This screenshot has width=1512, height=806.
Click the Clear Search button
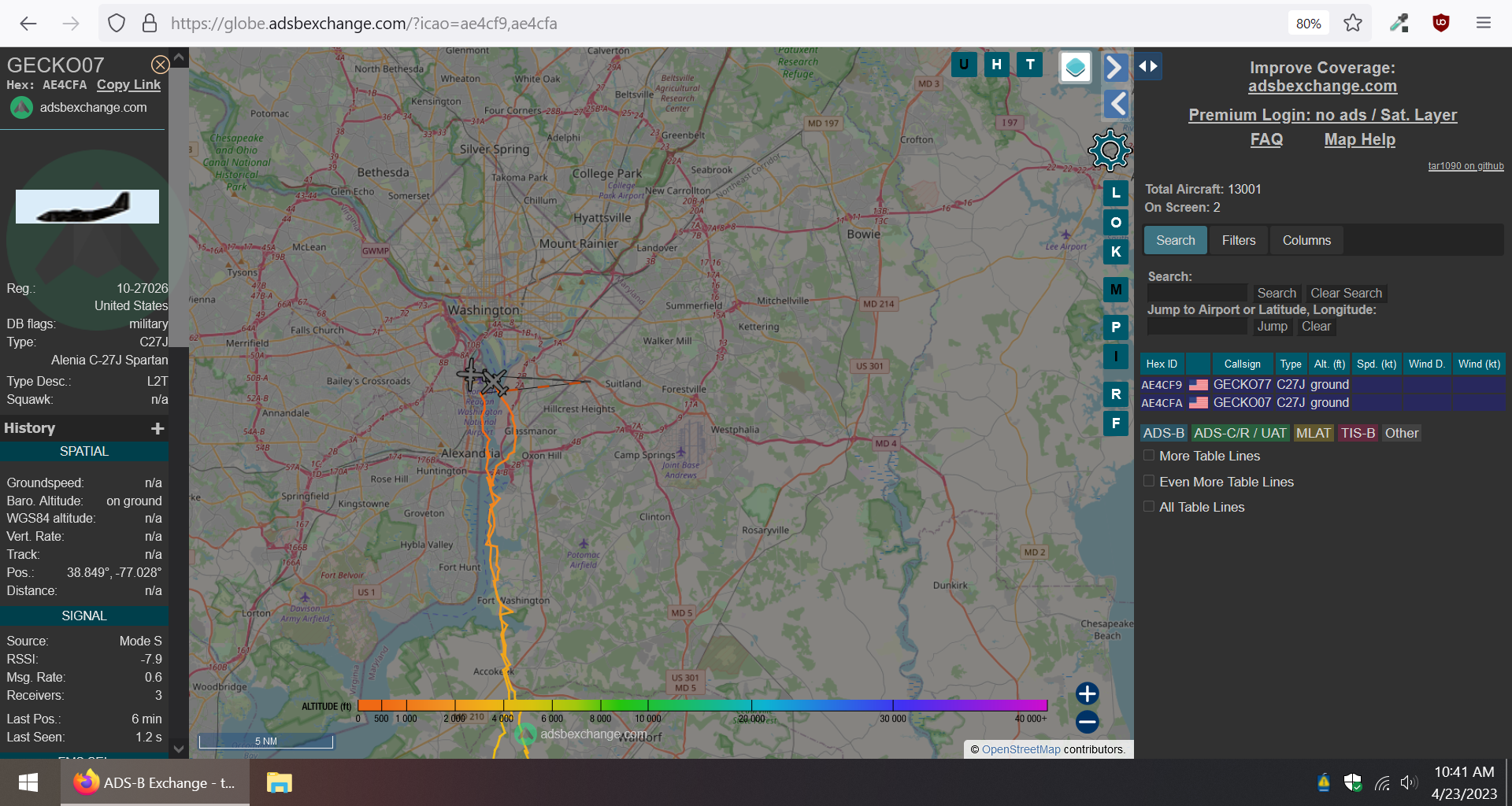(1346, 294)
